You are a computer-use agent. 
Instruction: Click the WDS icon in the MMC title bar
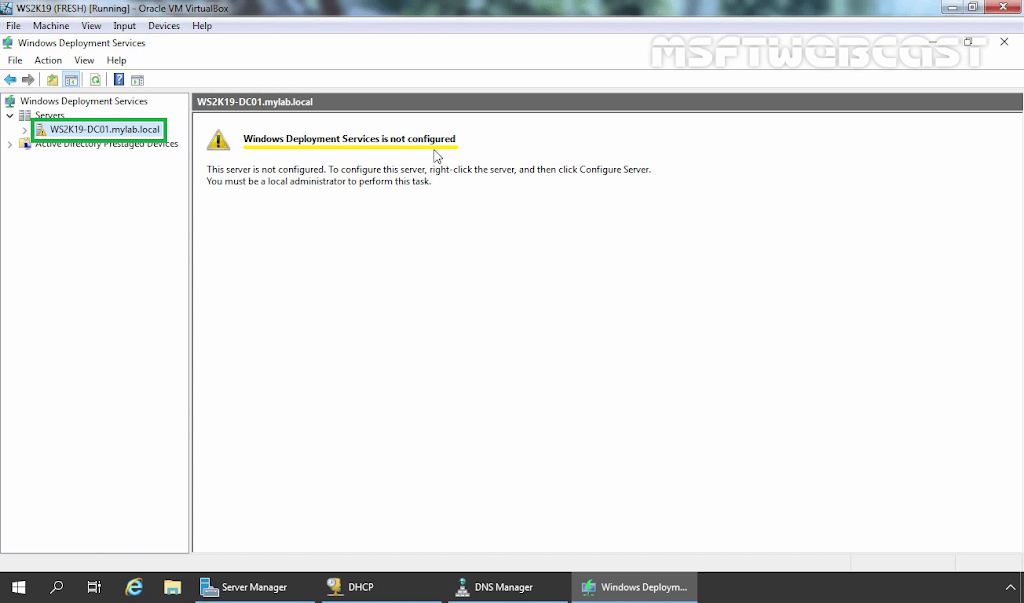[x=8, y=43]
